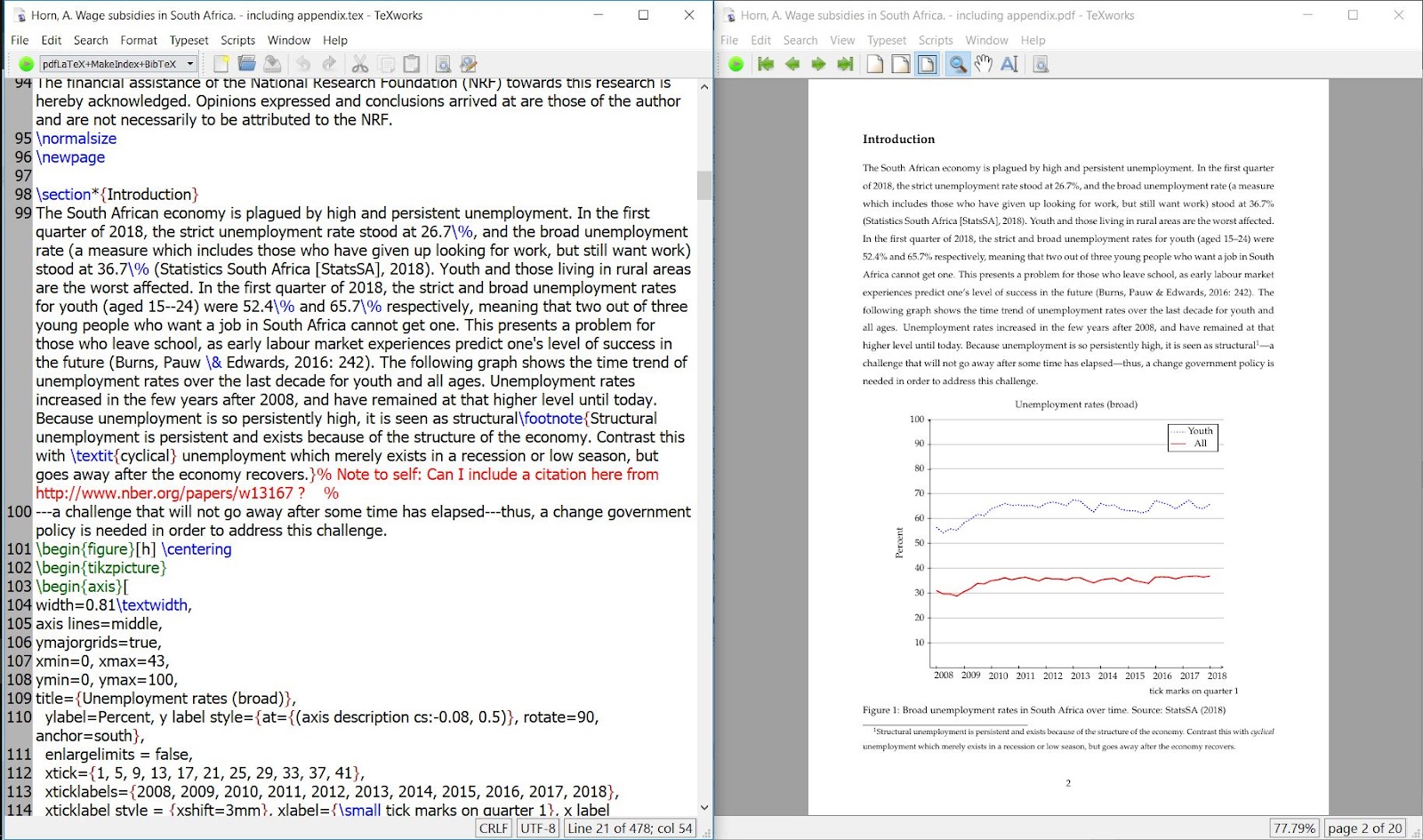Click the Replace icon in the editor toolbar
This screenshot has width=1423, height=840.
(x=469, y=64)
